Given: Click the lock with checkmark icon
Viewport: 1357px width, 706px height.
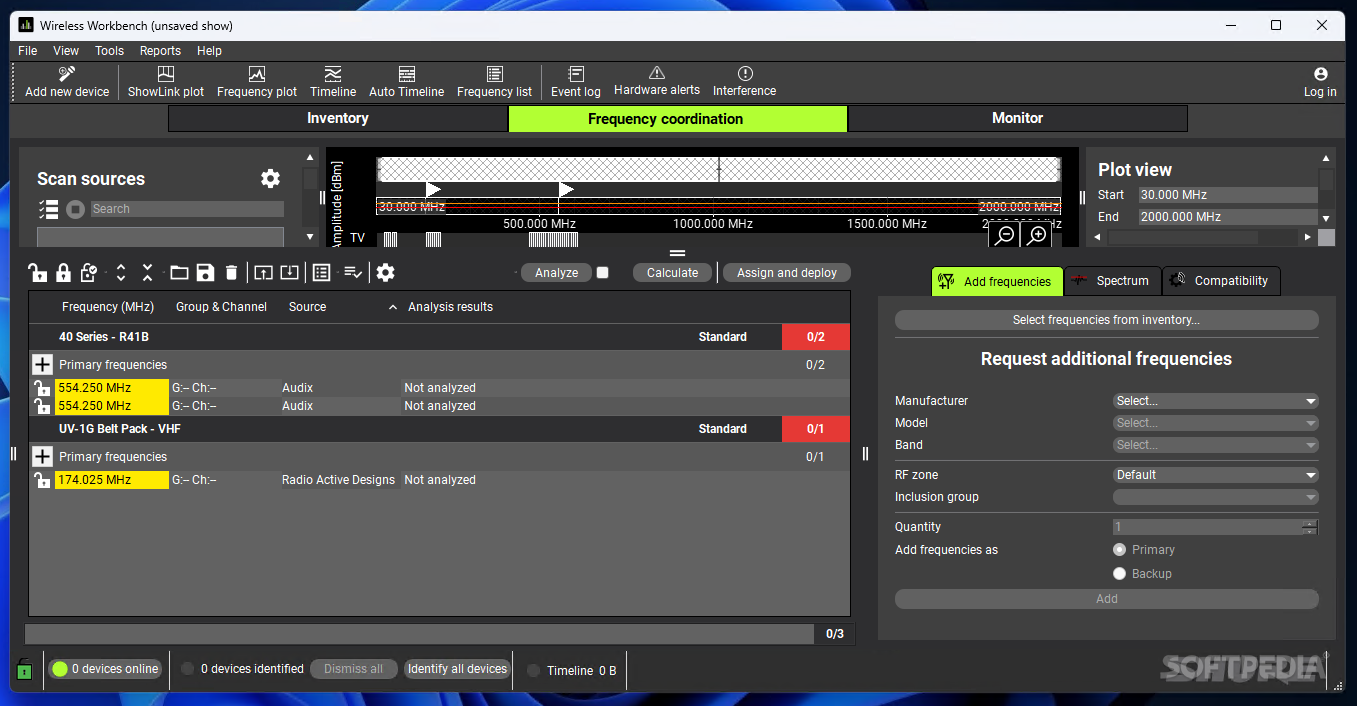Looking at the screenshot, I should coord(89,272).
